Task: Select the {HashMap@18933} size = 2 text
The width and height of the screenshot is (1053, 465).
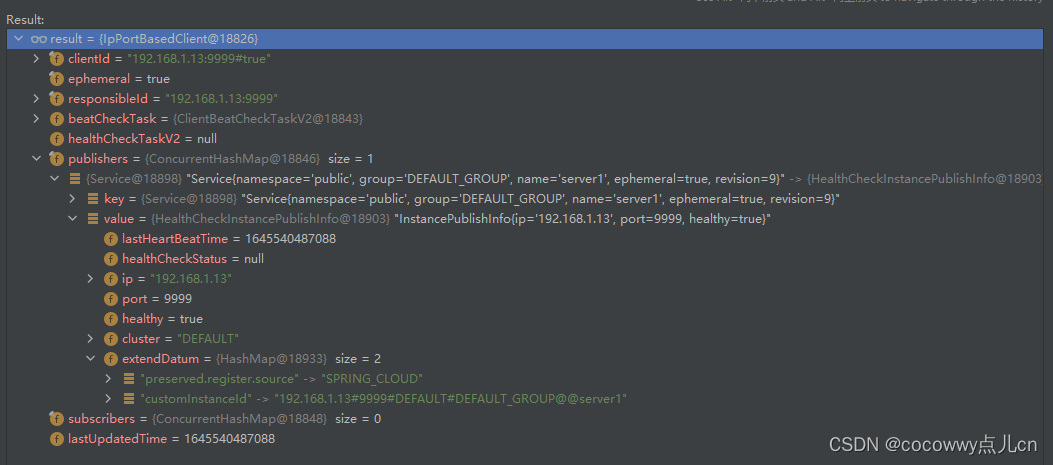Action: click(x=297, y=358)
